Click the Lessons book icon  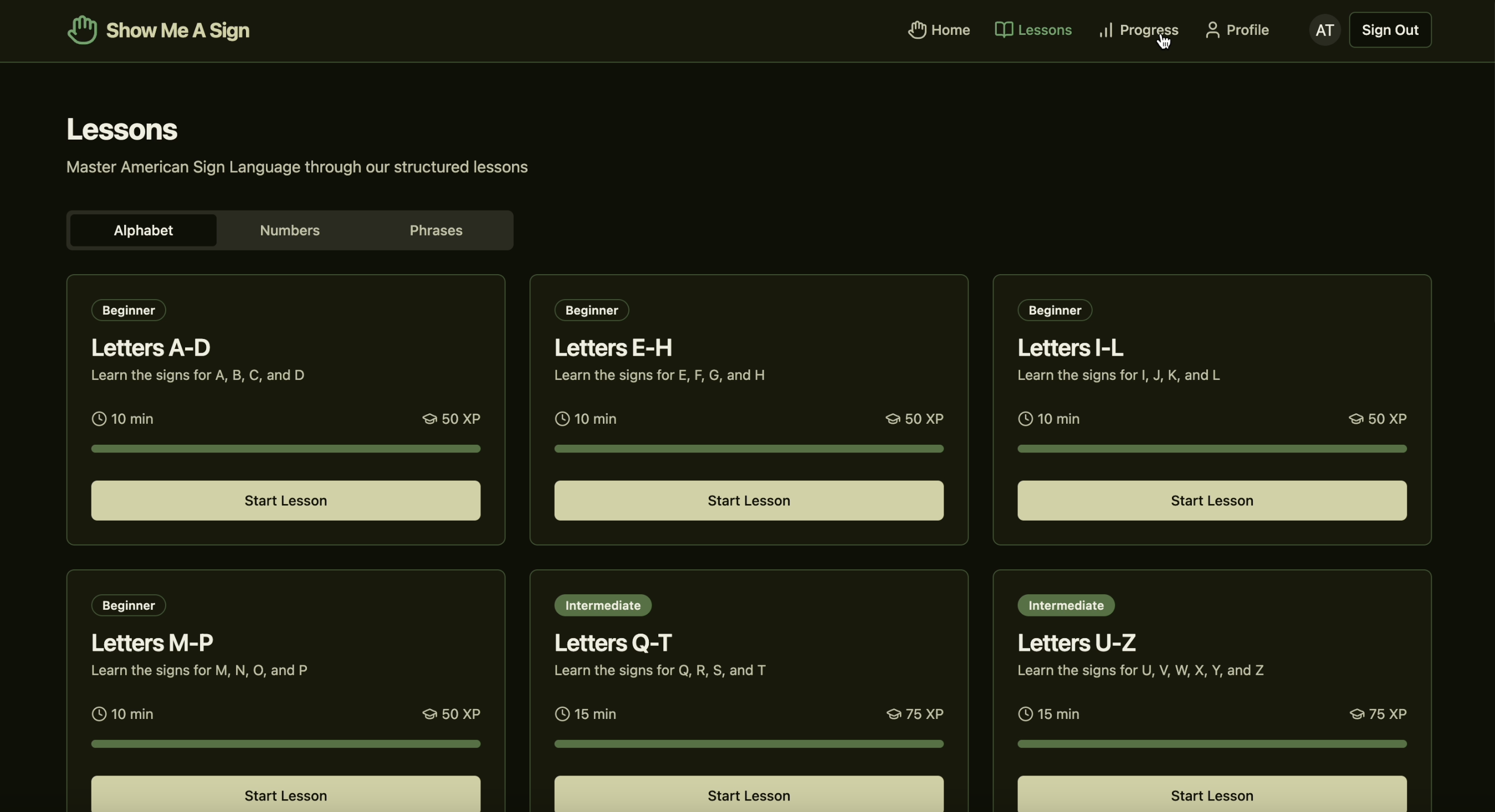[x=1004, y=29]
